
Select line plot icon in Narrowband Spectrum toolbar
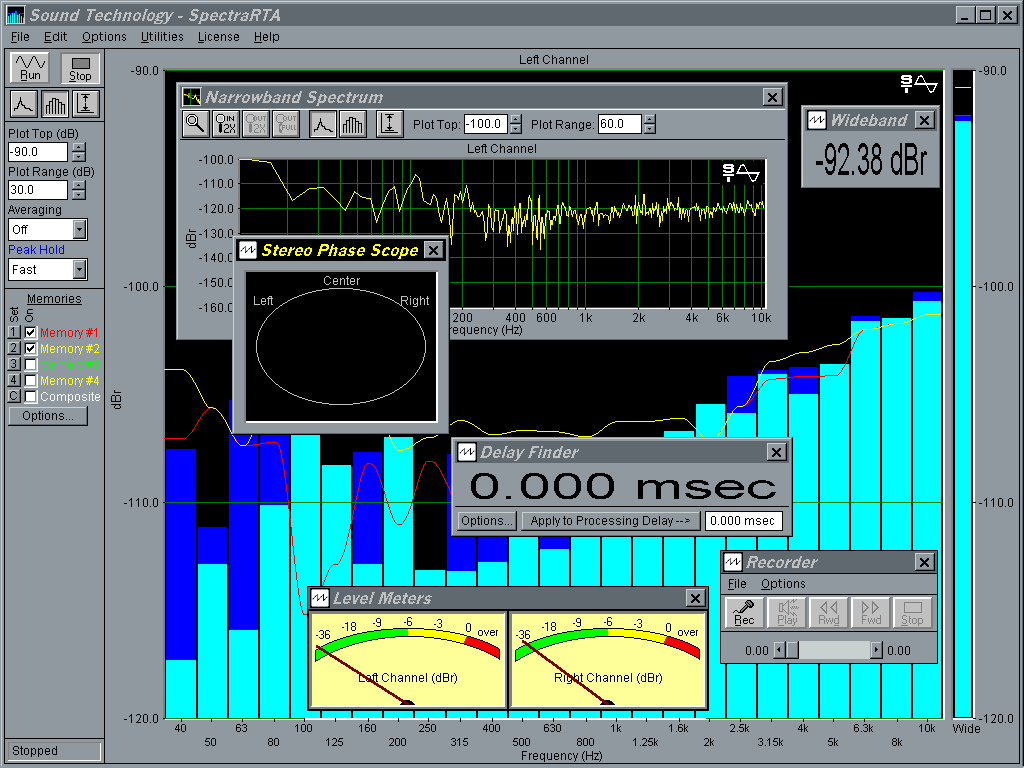coord(323,123)
